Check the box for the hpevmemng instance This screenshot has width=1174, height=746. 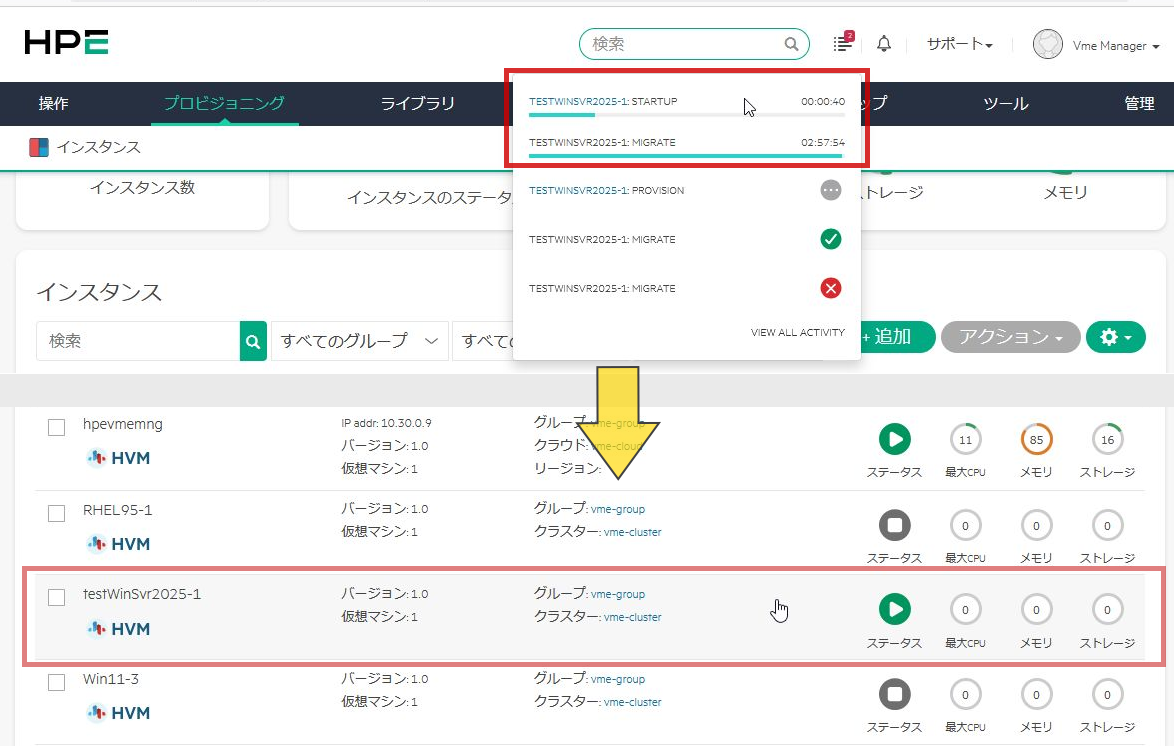coord(57,428)
